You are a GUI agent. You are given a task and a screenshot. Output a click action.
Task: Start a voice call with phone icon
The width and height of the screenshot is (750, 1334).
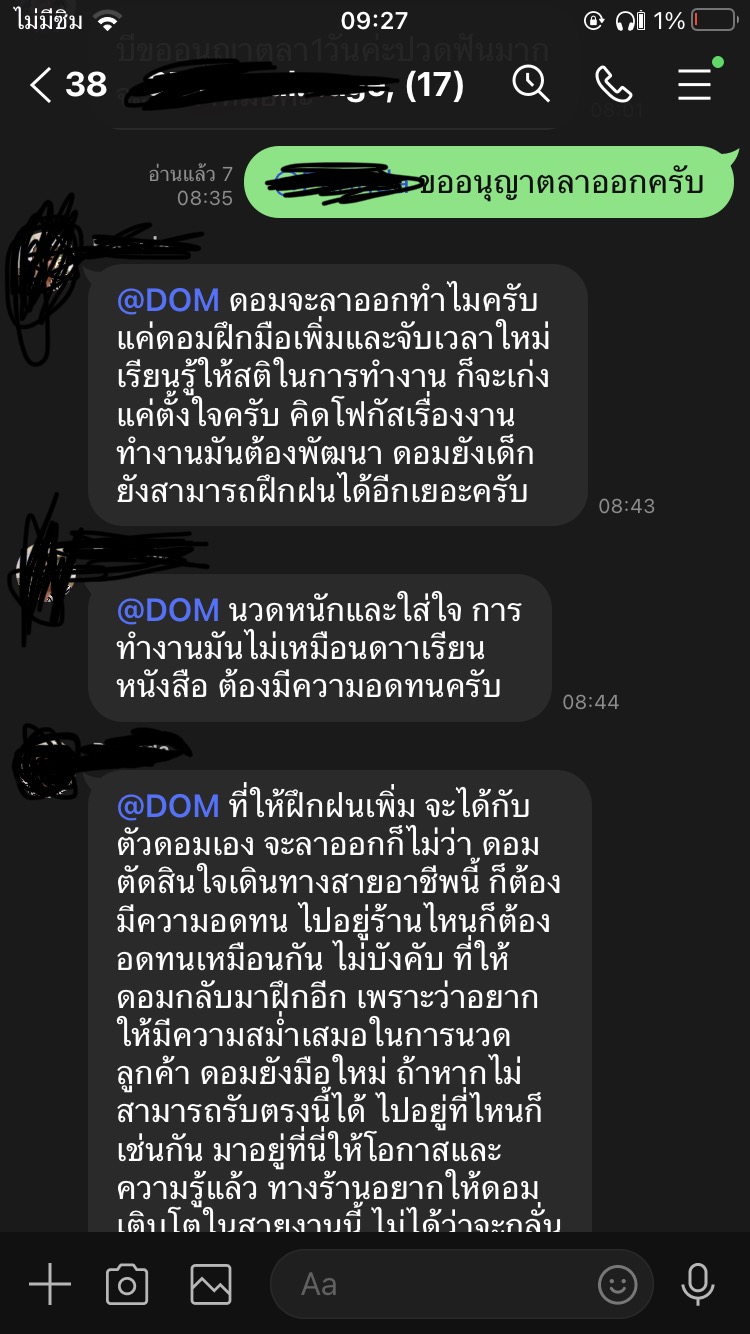point(613,85)
